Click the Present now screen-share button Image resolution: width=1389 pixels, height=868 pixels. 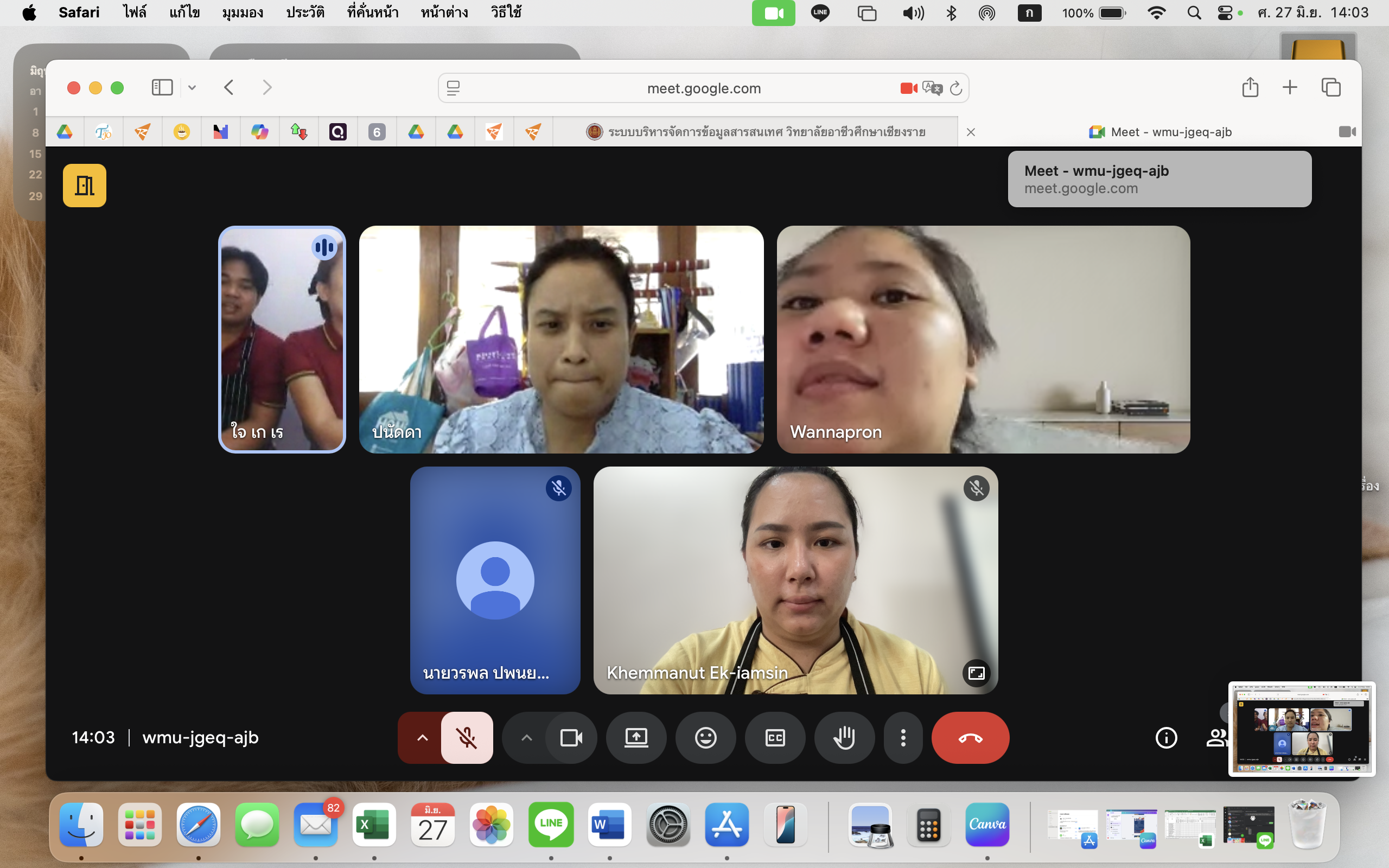tap(636, 738)
